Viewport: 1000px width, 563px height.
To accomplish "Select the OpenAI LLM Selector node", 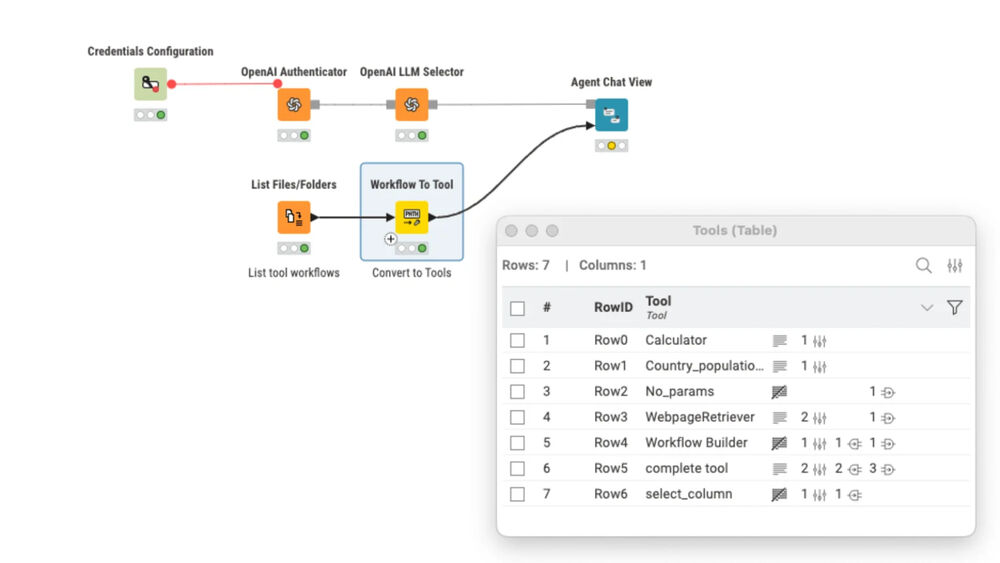I will click(412, 105).
